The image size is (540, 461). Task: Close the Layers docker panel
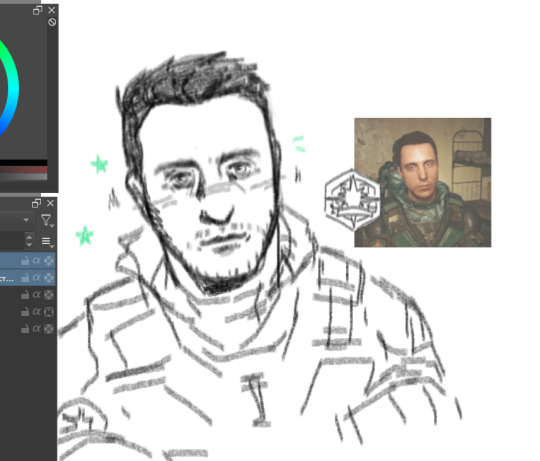click(50, 203)
